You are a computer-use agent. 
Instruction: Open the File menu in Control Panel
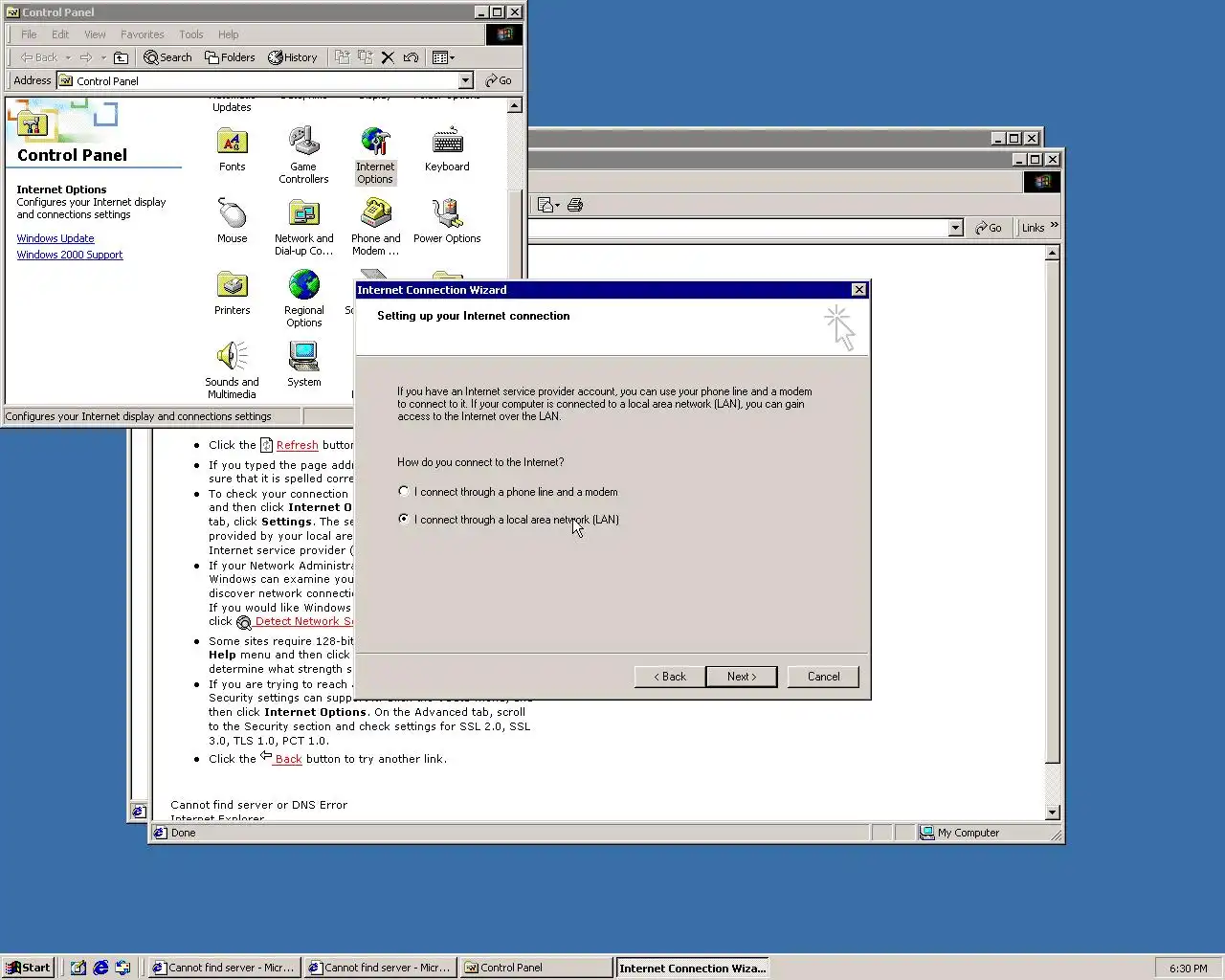(x=29, y=34)
